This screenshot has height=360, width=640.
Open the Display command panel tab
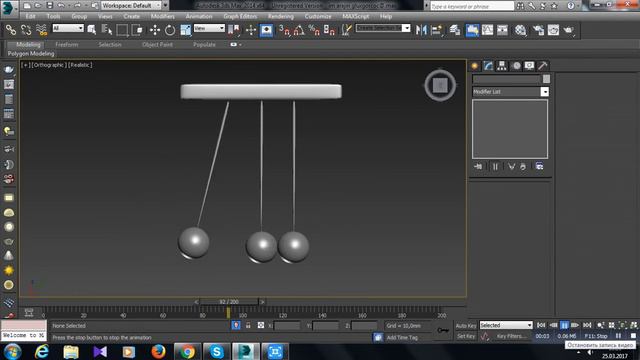coord(529,66)
